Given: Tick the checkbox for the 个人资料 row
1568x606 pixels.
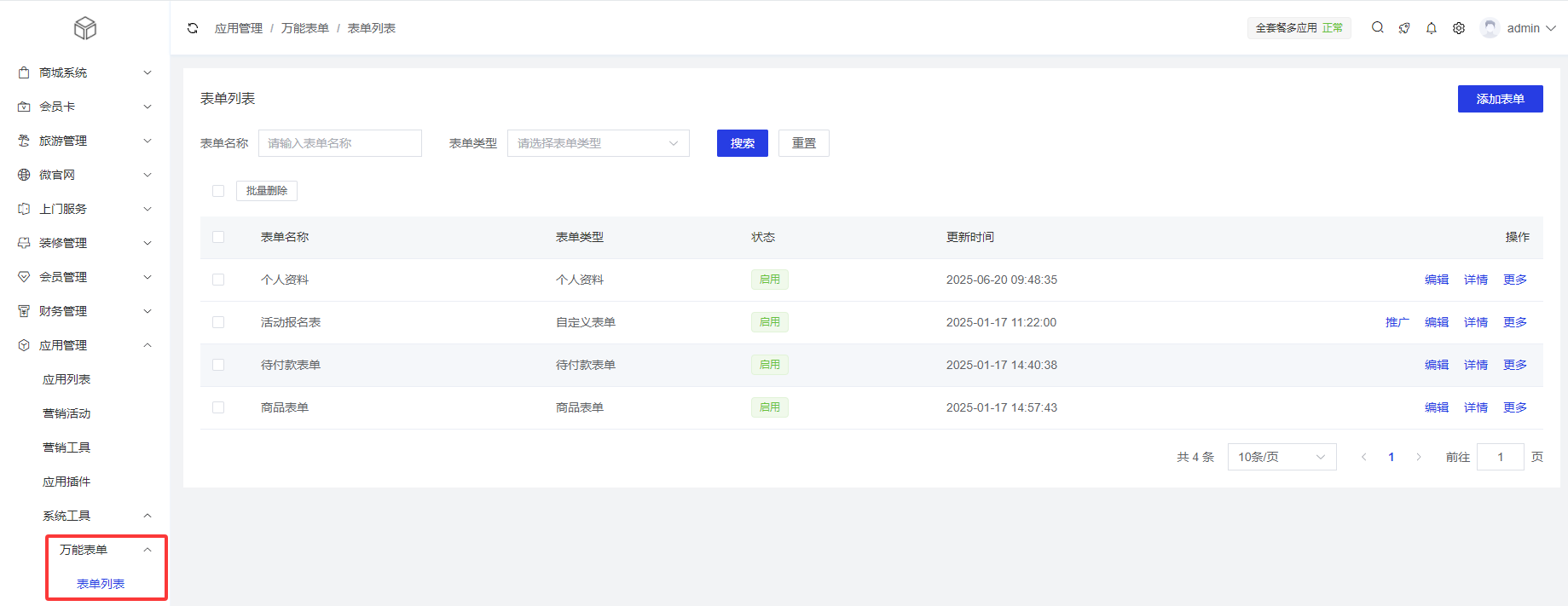Looking at the screenshot, I should click(x=218, y=280).
